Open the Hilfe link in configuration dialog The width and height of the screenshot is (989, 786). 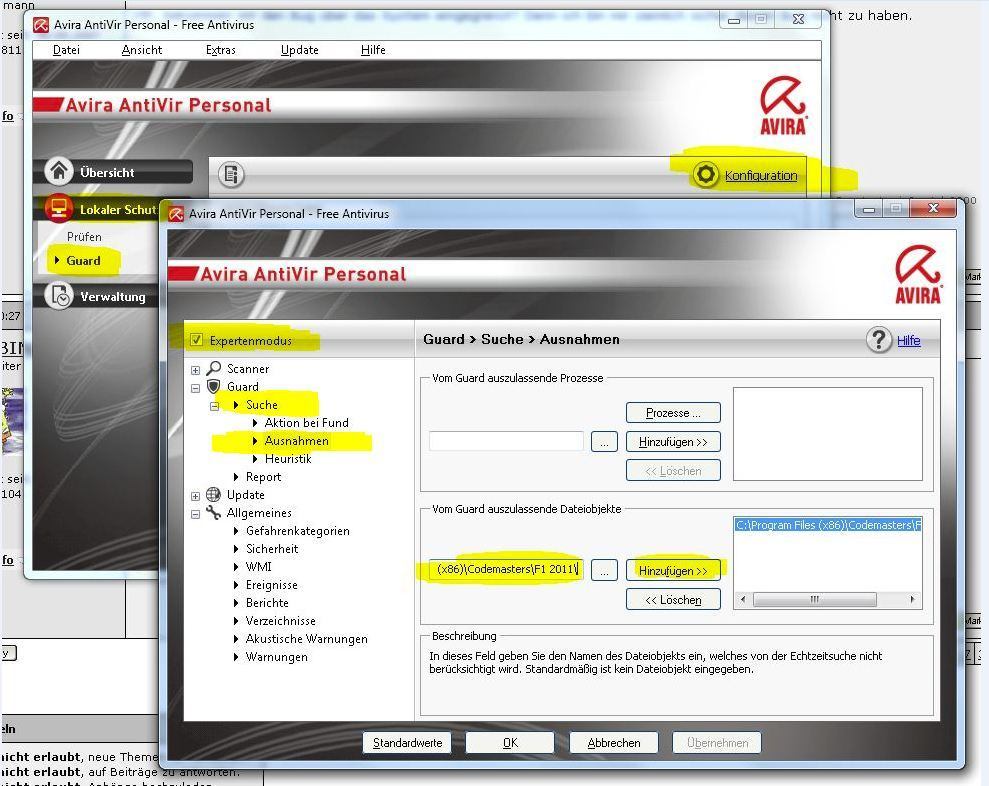[x=908, y=340]
